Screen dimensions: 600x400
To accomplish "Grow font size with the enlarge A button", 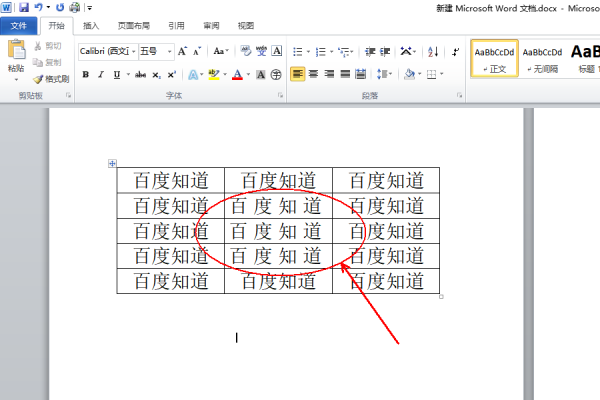I will pos(183,51).
